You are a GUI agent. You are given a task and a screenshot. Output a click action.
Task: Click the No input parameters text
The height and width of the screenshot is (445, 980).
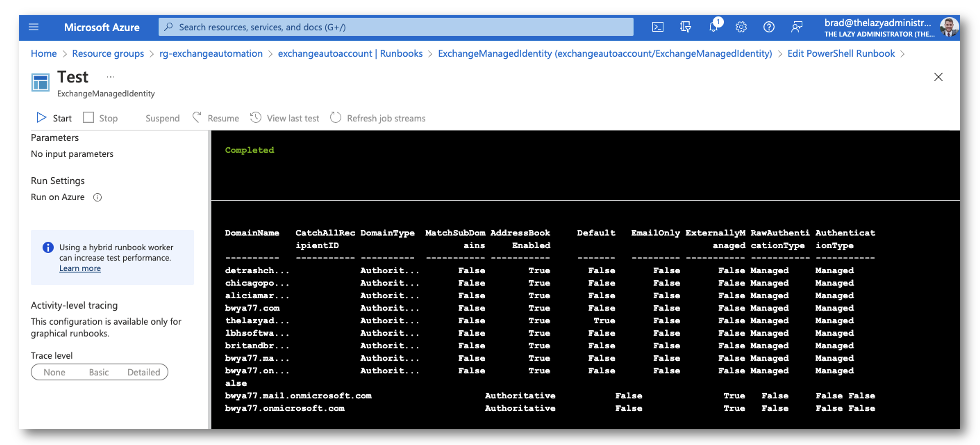click(72, 154)
